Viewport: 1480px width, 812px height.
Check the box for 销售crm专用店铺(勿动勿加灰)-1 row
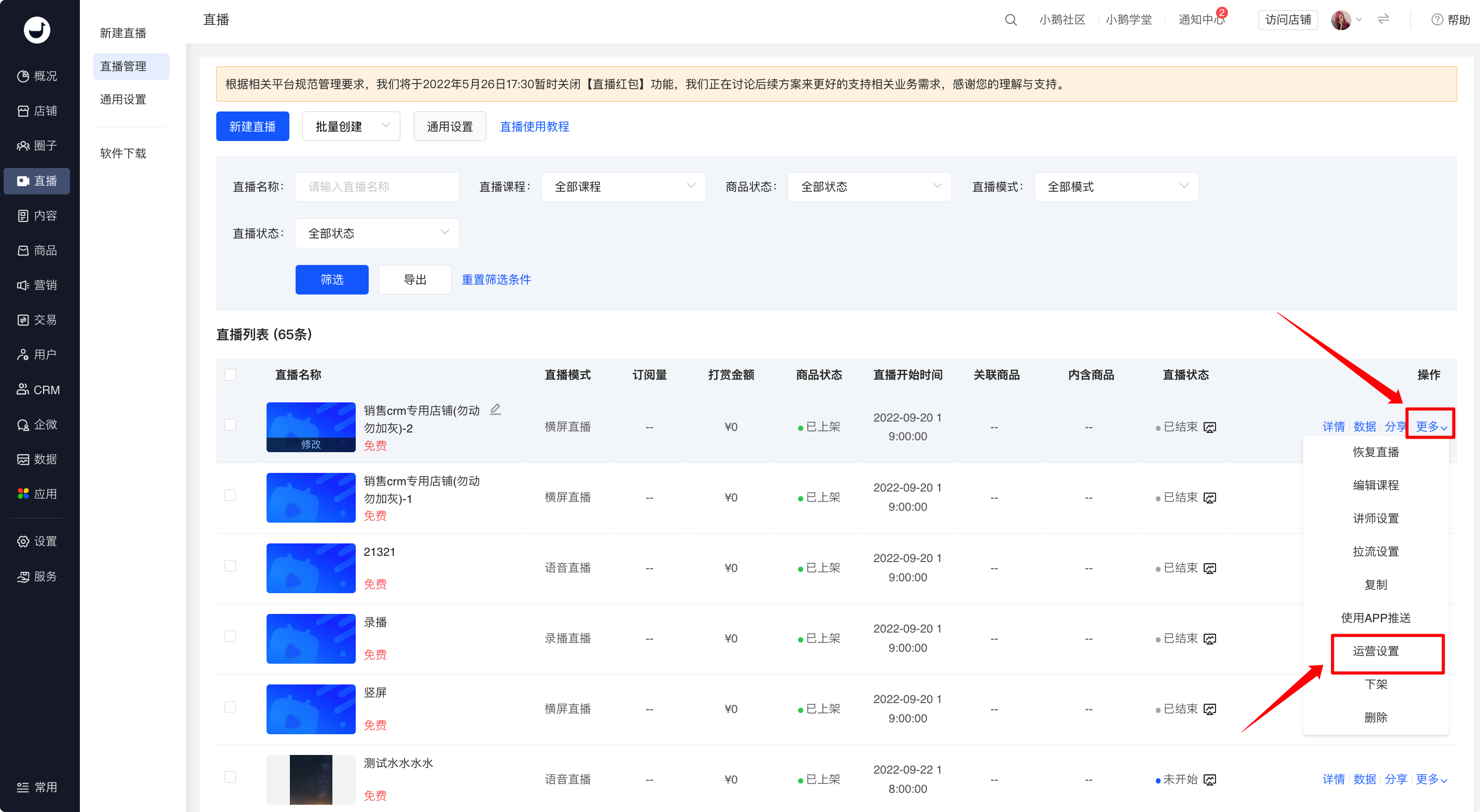[230, 495]
